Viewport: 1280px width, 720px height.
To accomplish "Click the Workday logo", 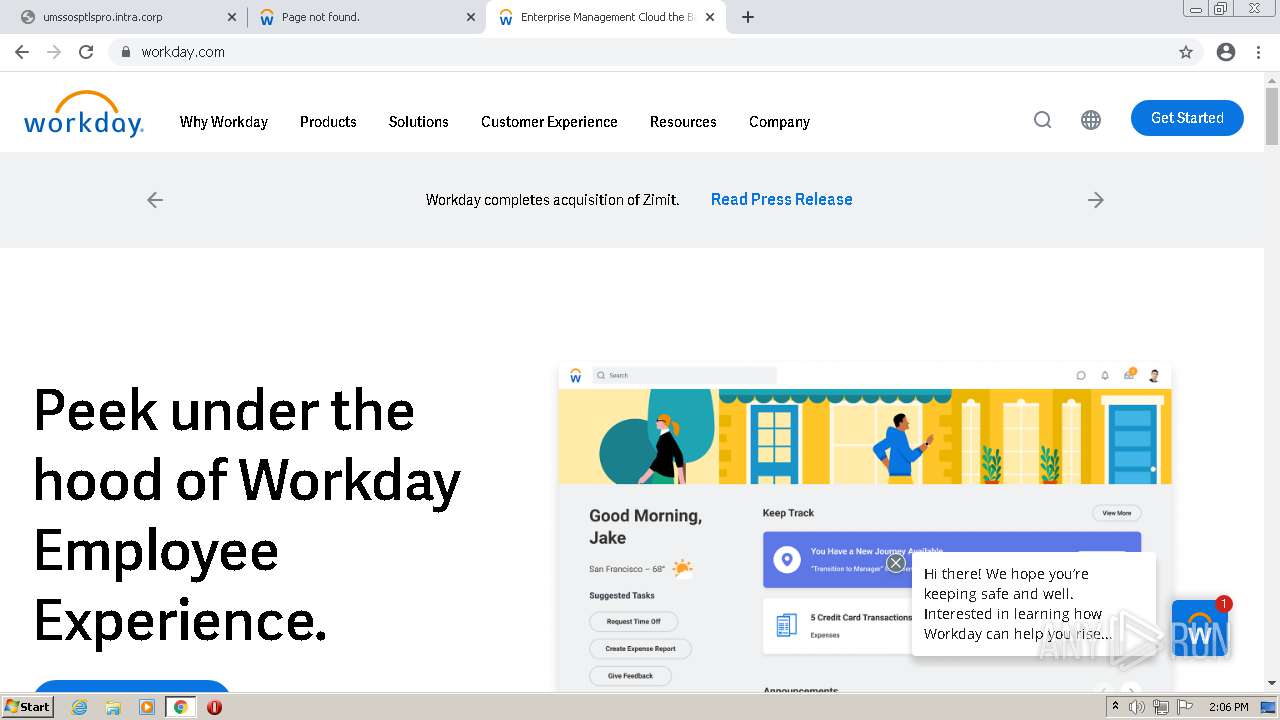I will tap(84, 114).
